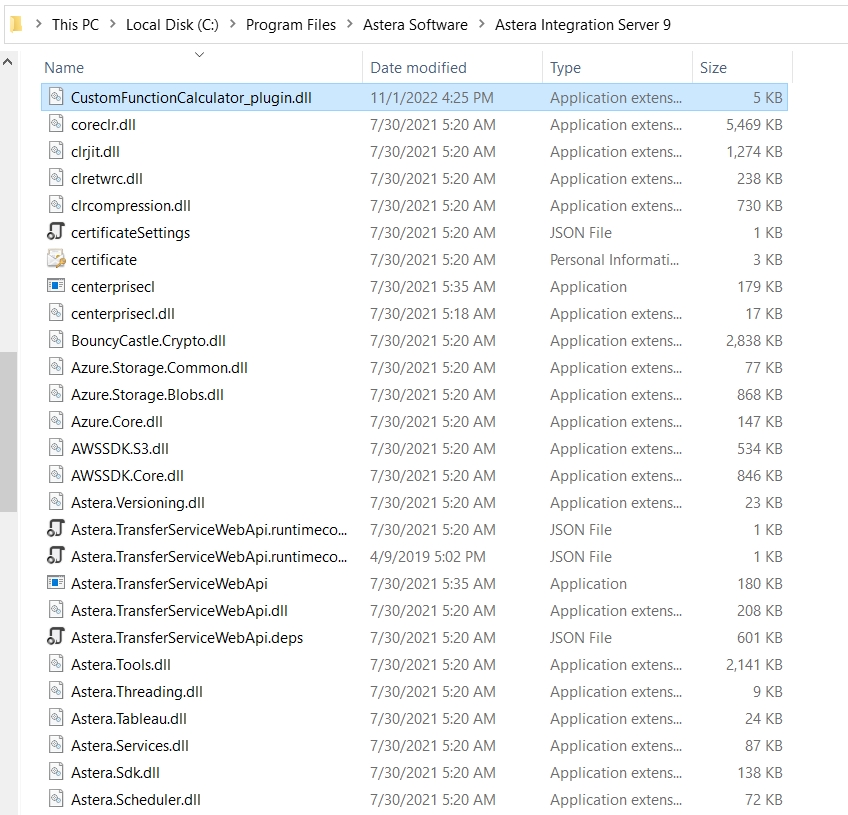Click the folder icon in address bar
Image resolution: width=848 pixels, height=815 pixels.
[16, 24]
